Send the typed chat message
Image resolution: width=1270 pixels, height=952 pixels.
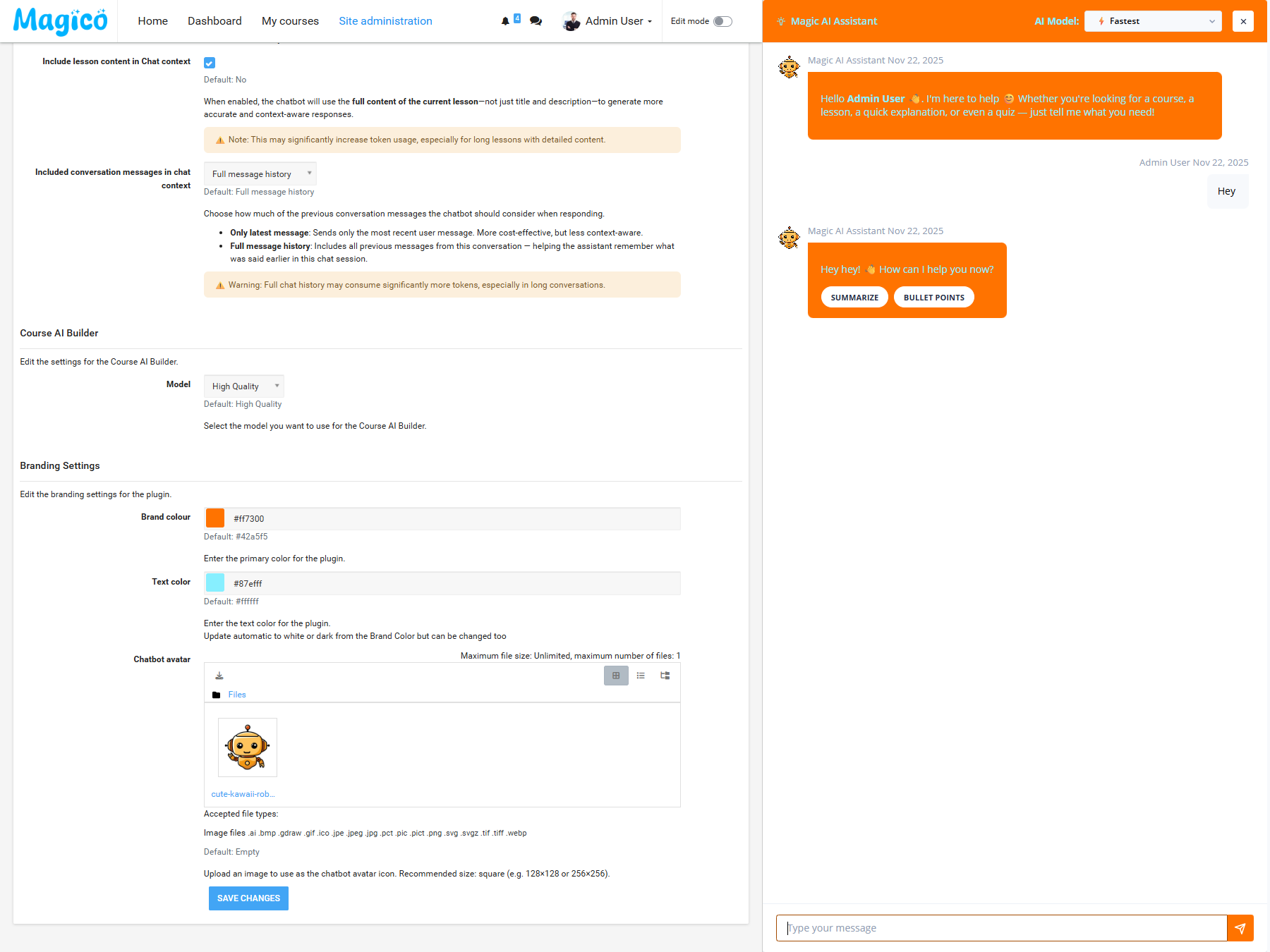(1240, 928)
